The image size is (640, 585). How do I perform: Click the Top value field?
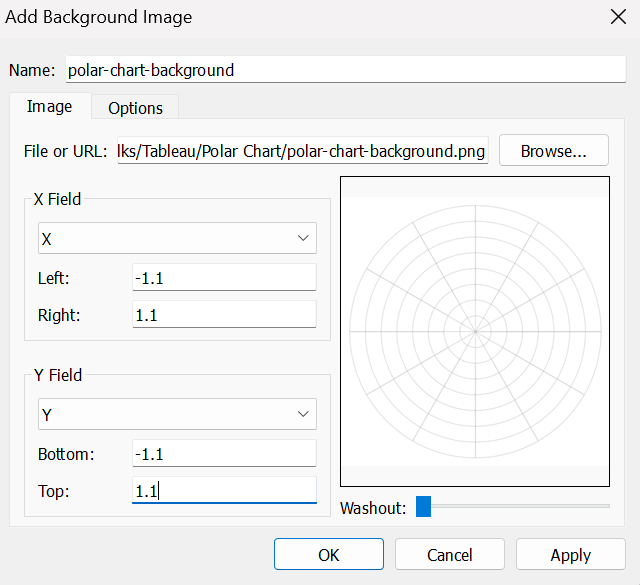coord(224,490)
